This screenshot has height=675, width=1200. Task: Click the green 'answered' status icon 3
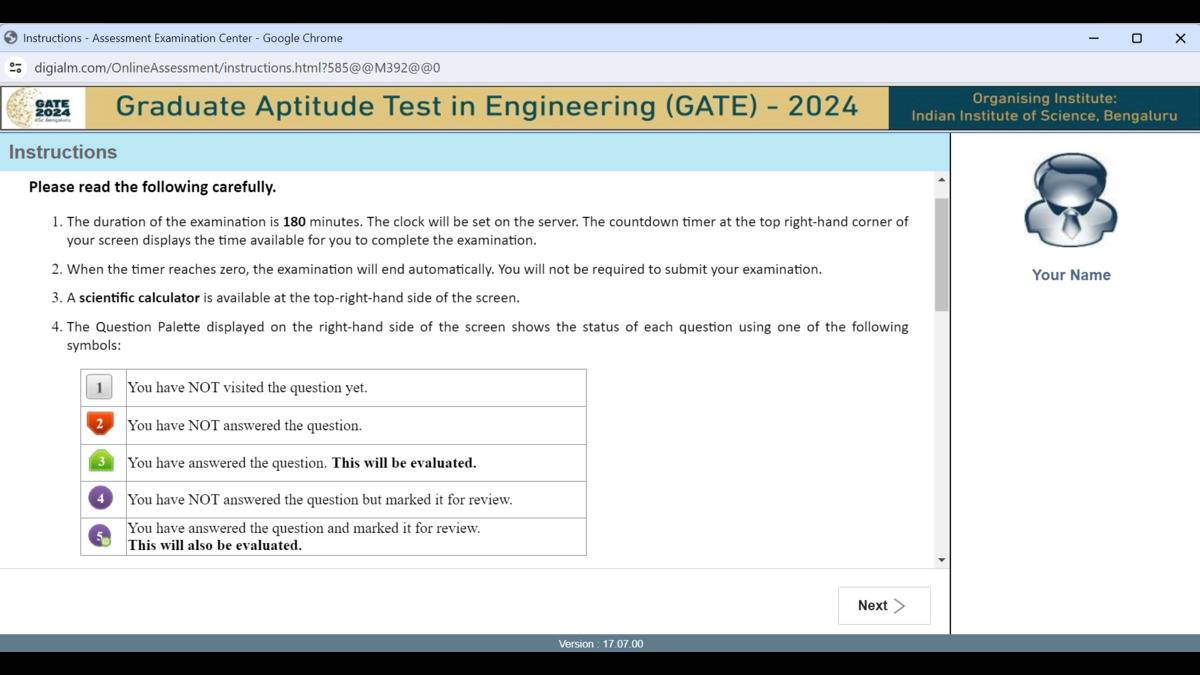(x=100, y=461)
